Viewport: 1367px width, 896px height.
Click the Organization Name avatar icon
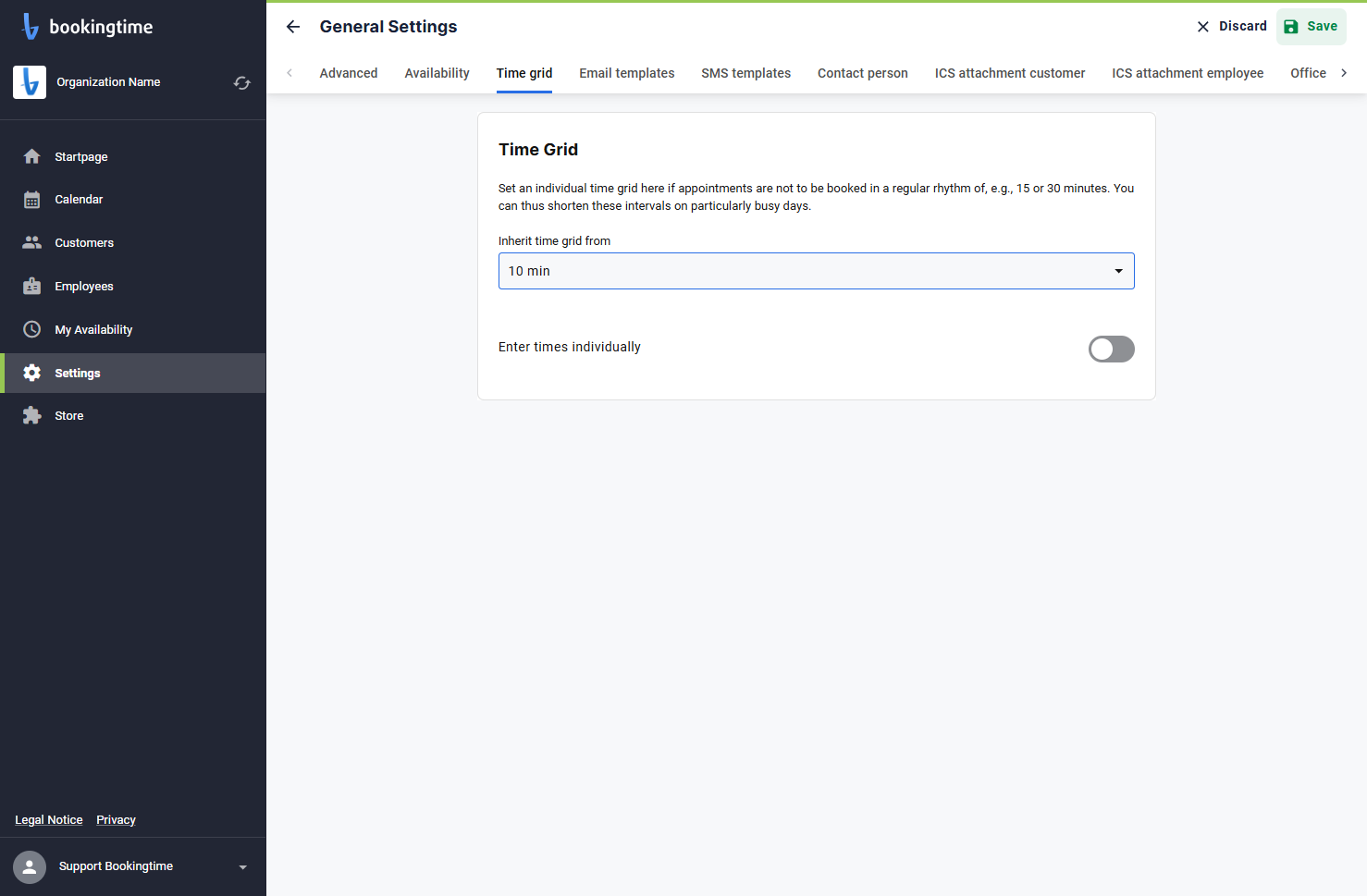[30, 82]
